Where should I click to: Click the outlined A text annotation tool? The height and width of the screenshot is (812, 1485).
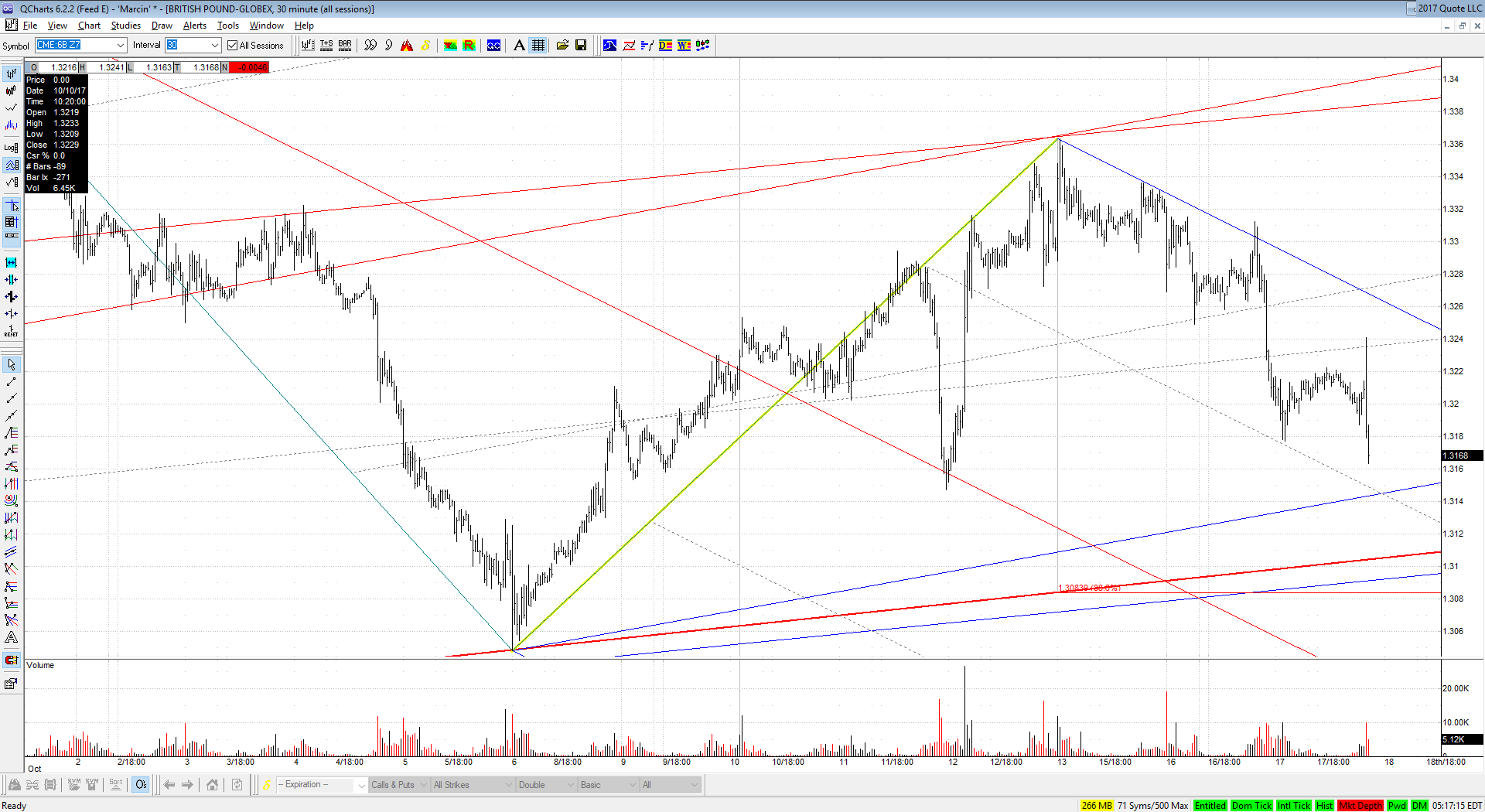(12, 637)
